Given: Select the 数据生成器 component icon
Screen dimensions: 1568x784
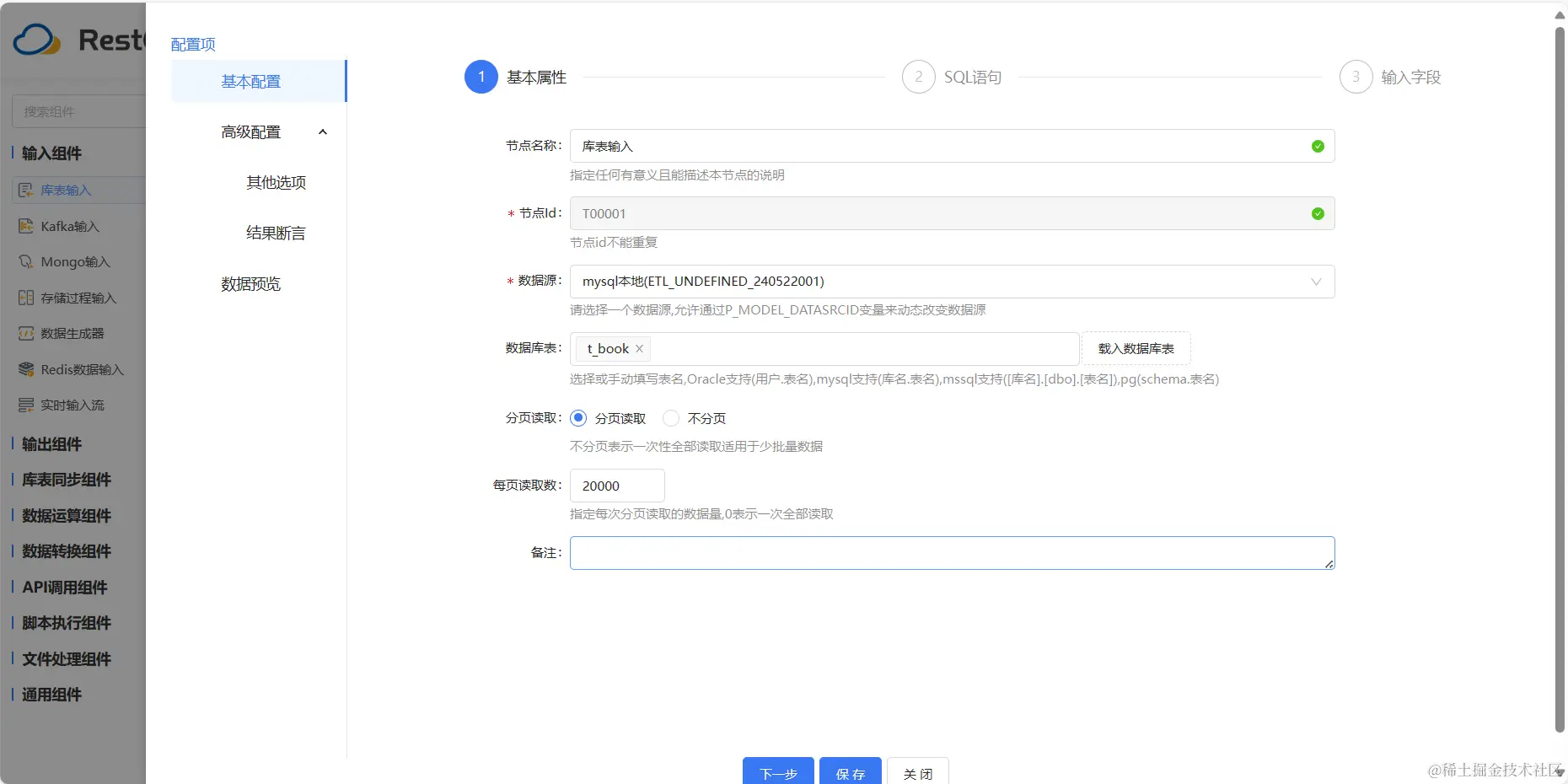Looking at the screenshot, I should (x=26, y=334).
